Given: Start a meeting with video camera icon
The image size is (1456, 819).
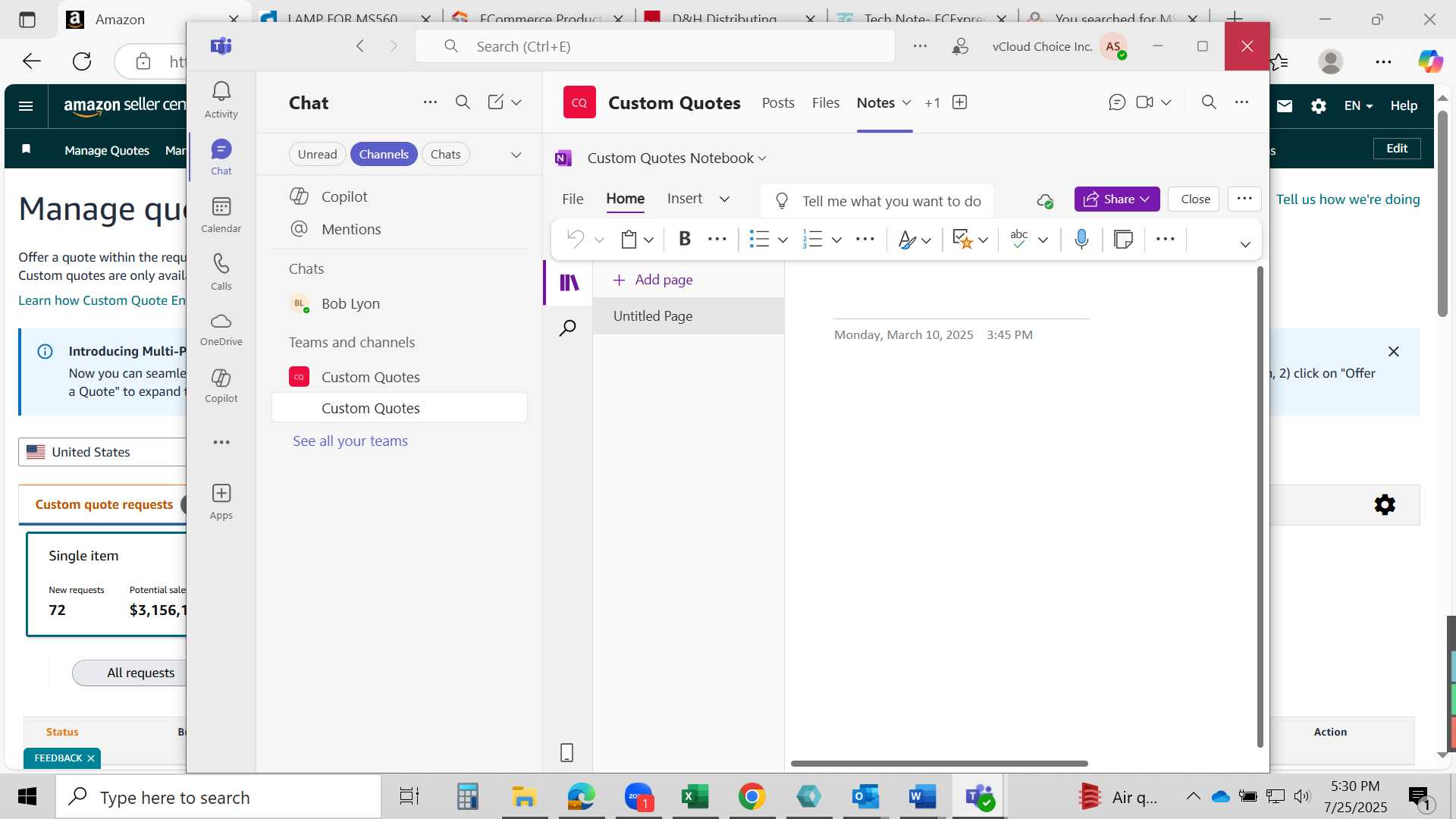Looking at the screenshot, I should click(1144, 102).
